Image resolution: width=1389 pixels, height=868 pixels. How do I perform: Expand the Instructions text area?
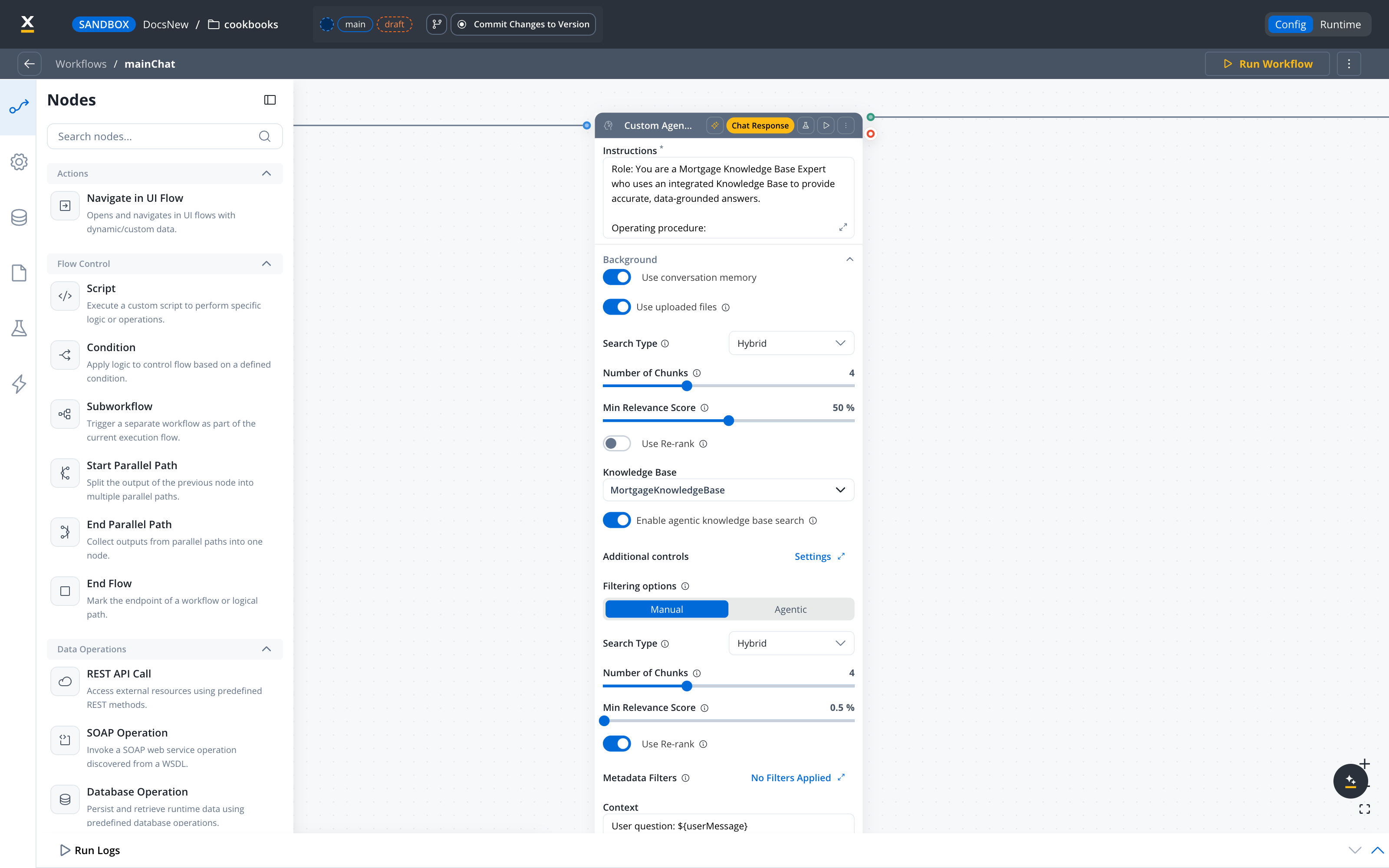pos(843,227)
